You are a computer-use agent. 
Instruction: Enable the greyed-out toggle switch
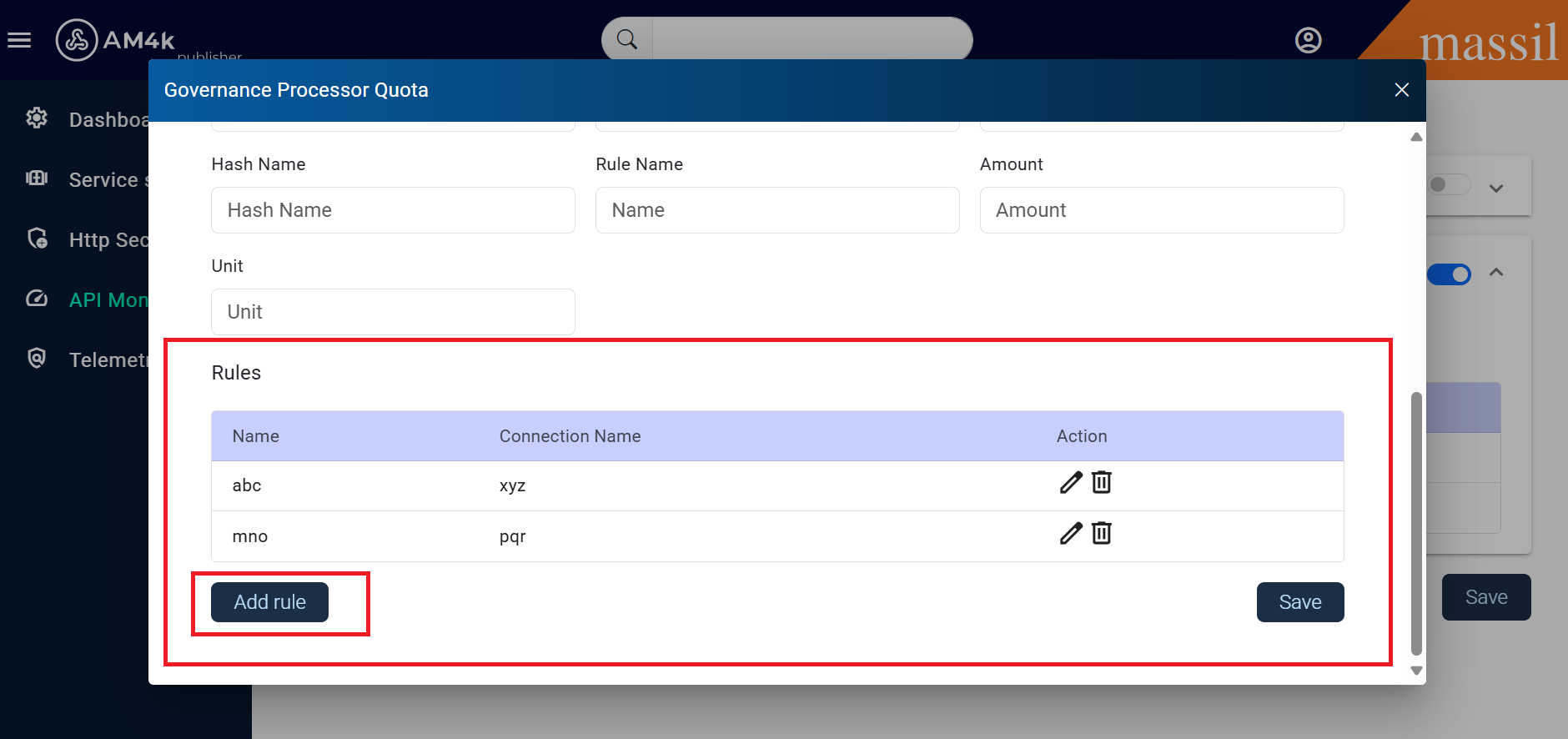coord(1449,184)
